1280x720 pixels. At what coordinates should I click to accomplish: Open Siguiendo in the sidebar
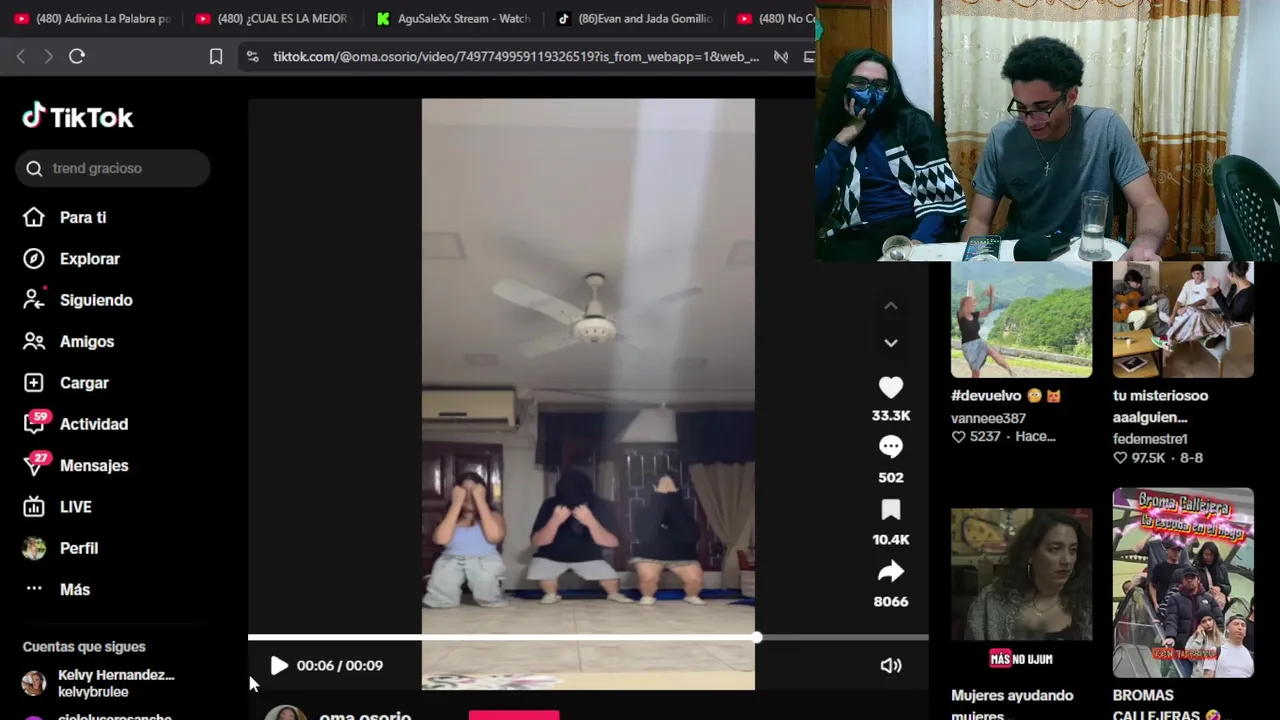(x=96, y=300)
